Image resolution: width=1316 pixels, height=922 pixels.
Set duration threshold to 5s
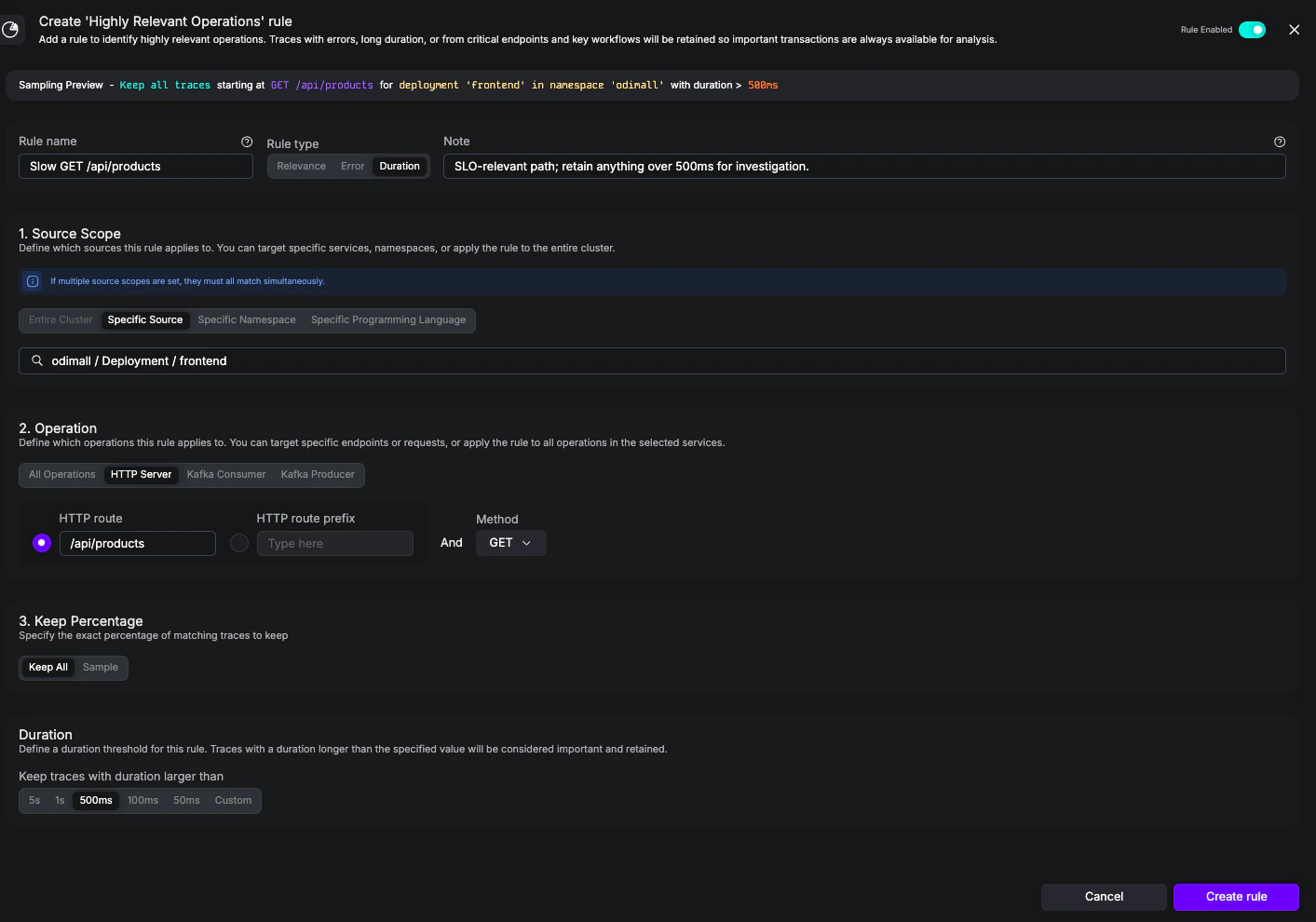[x=34, y=801]
